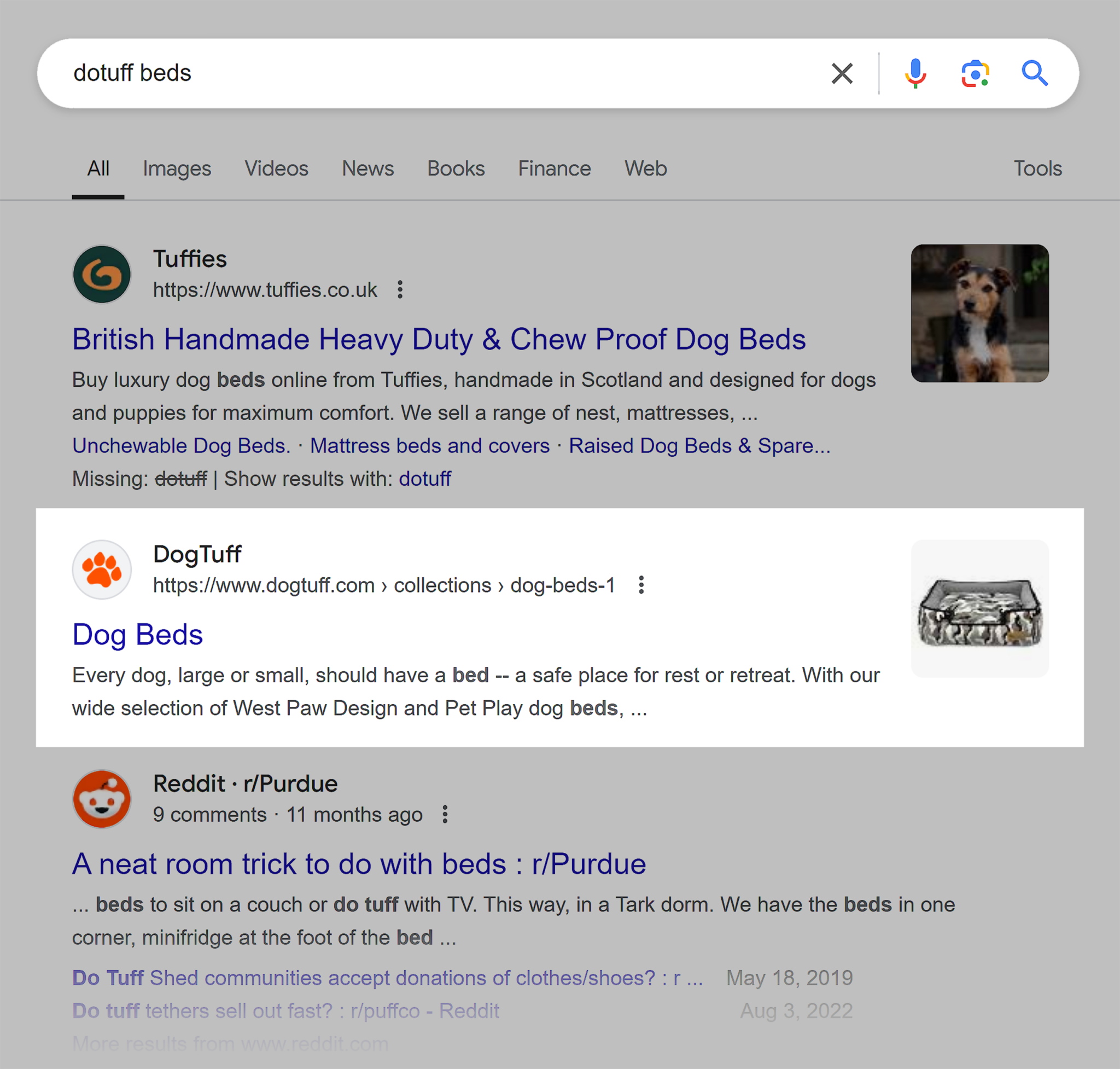The height and width of the screenshot is (1069, 1120).
Task: Open the Videos search tab
Action: pos(276,168)
